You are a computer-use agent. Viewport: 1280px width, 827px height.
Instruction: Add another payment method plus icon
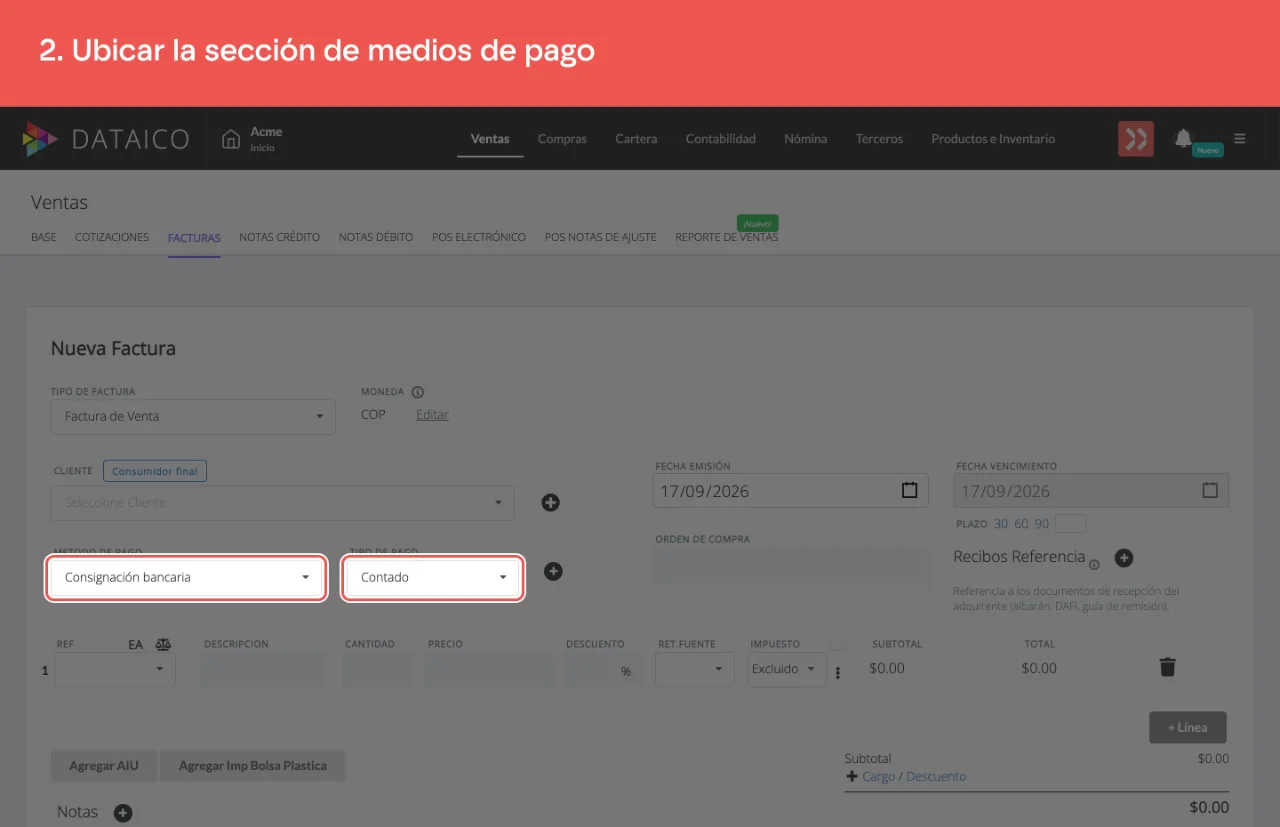pos(553,571)
